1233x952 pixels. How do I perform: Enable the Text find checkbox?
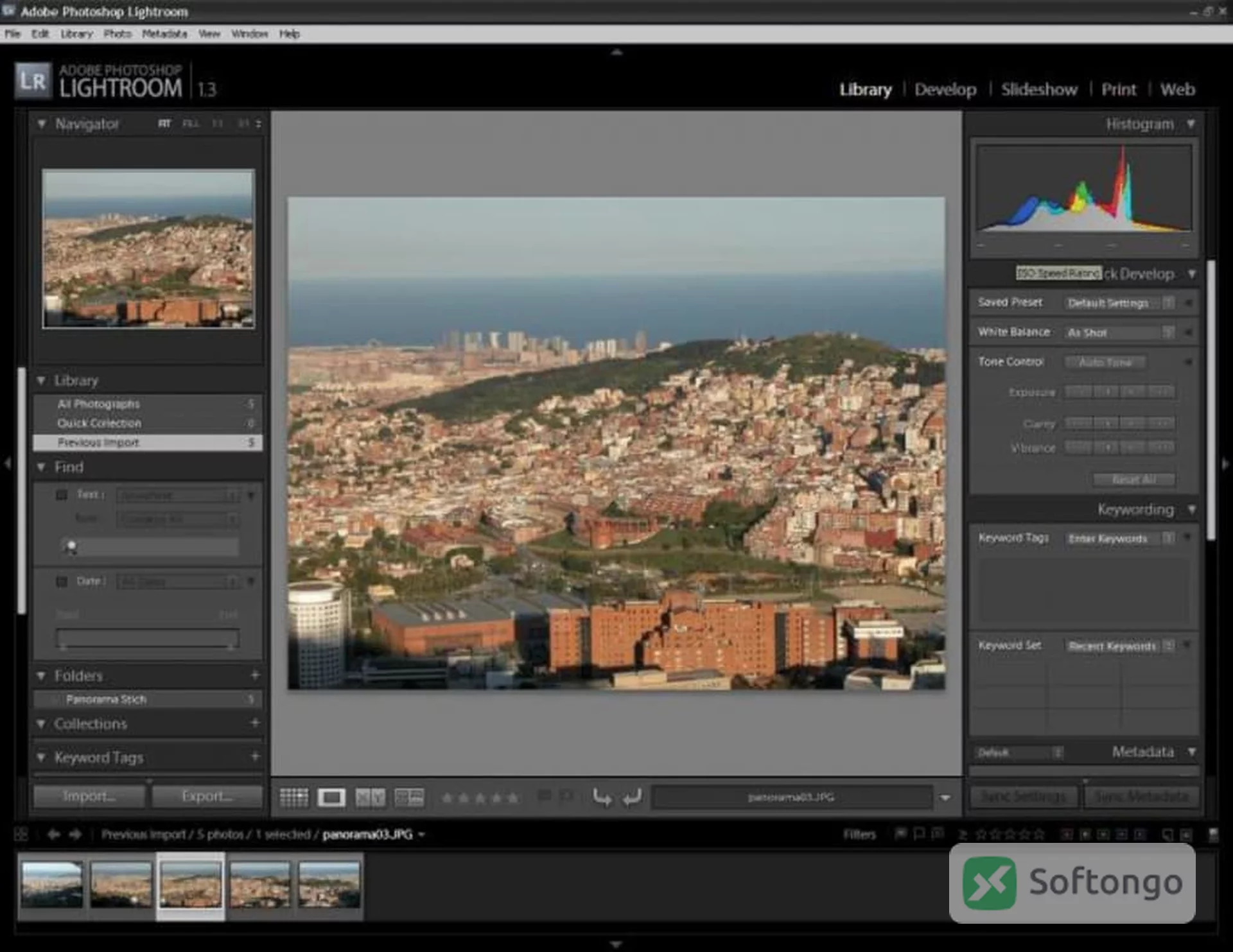click(x=62, y=495)
